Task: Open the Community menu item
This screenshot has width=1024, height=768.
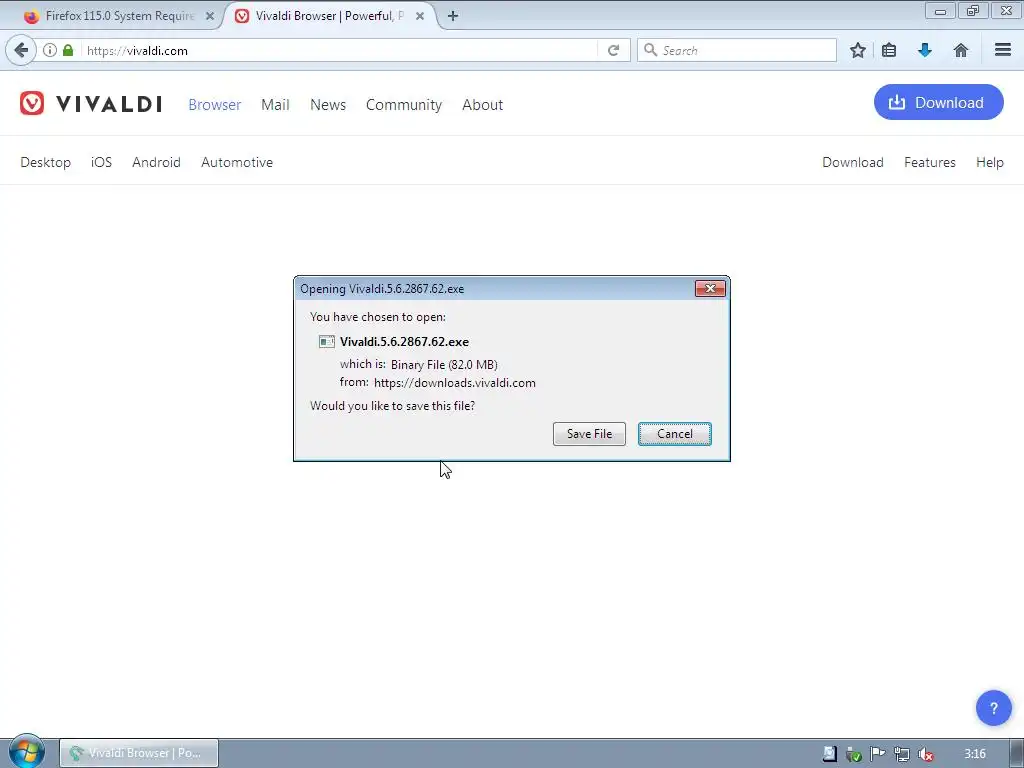Action: 404,104
